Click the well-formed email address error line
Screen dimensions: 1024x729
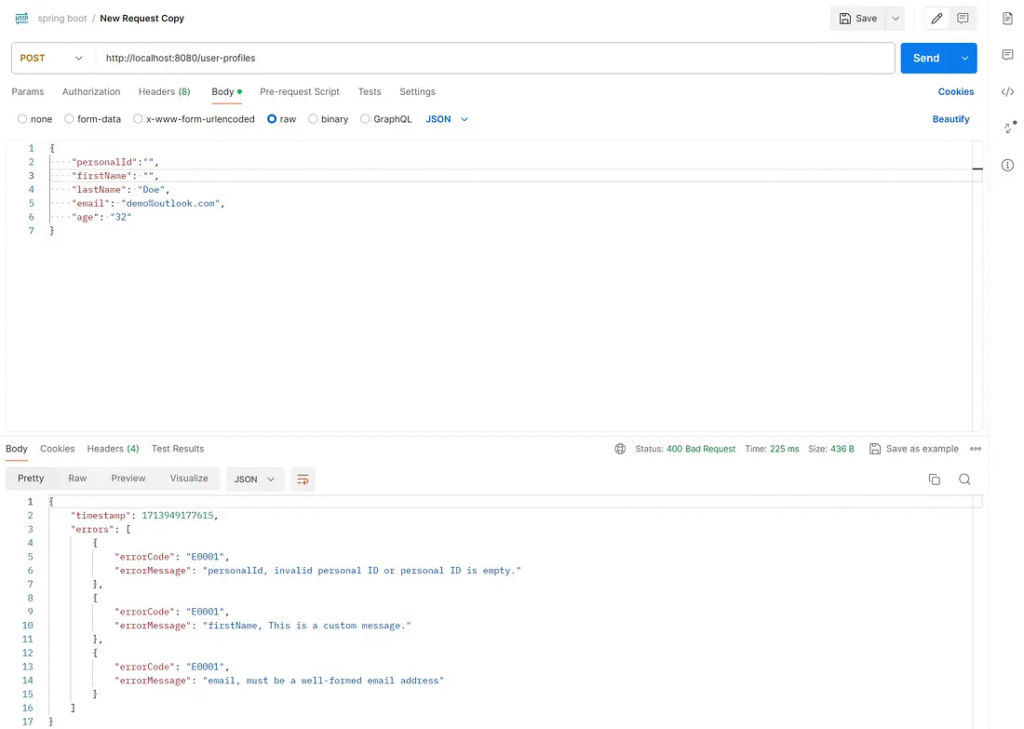point(279,680)
